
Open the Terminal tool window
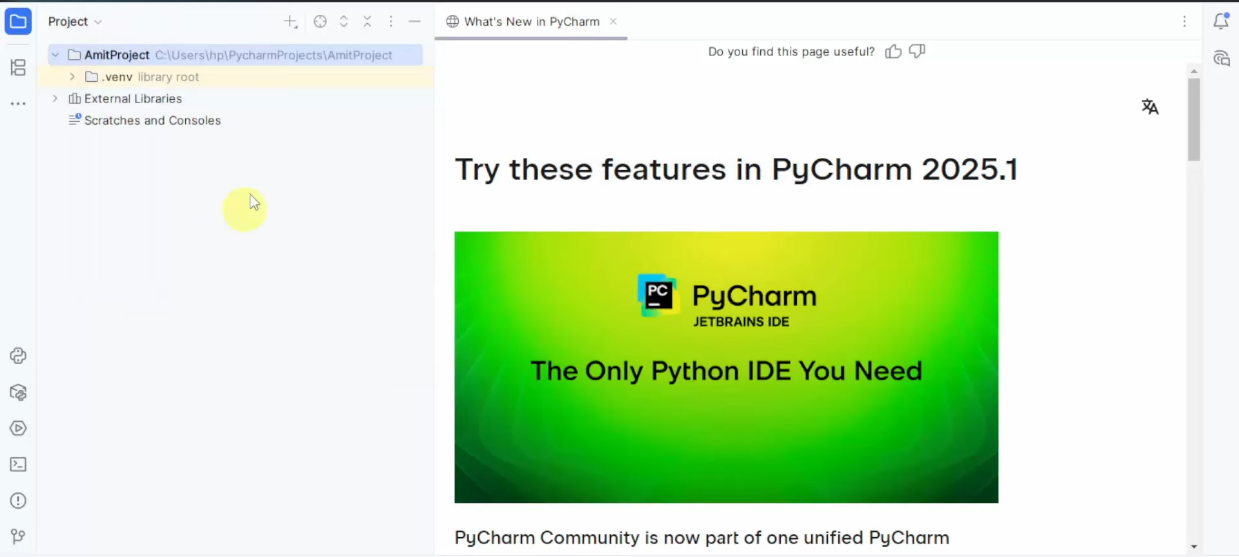click(x=18, y=464)
